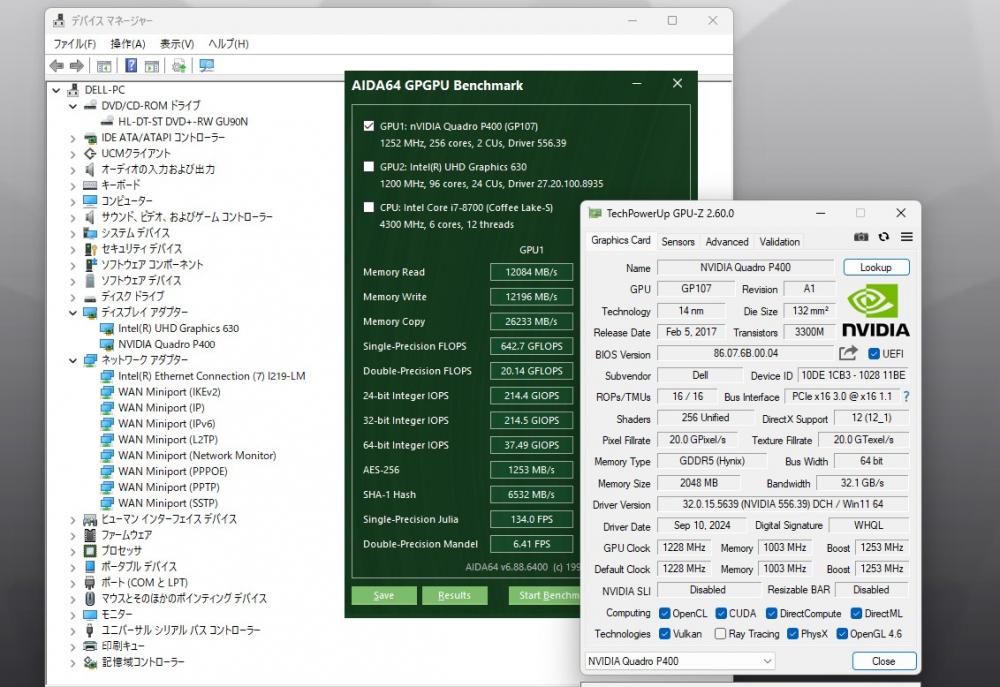Select the NVIDIA Quadro P400 display adapter
The image size is (1000, 687).
(166, 344)
